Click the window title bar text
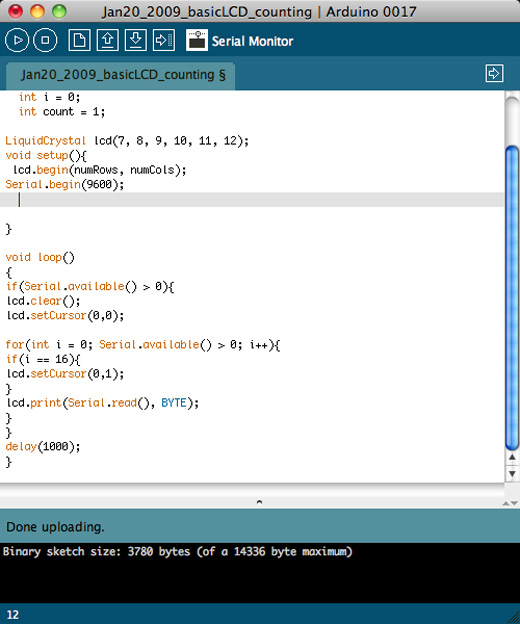Image resolution: width=520 pixels, height=624 pixels. pos(259,12)
